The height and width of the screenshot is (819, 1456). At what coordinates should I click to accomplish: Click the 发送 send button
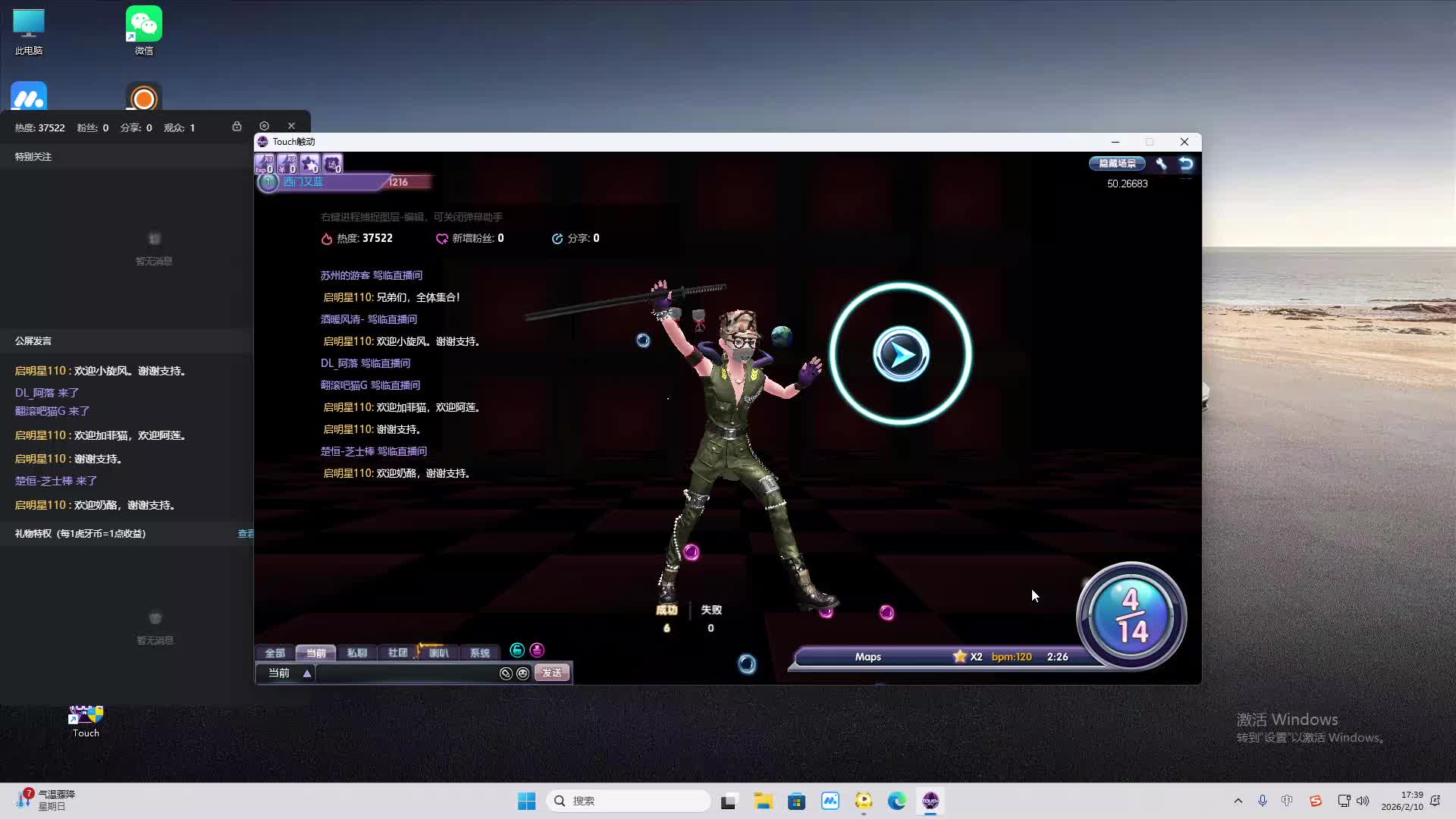point(552,673)
